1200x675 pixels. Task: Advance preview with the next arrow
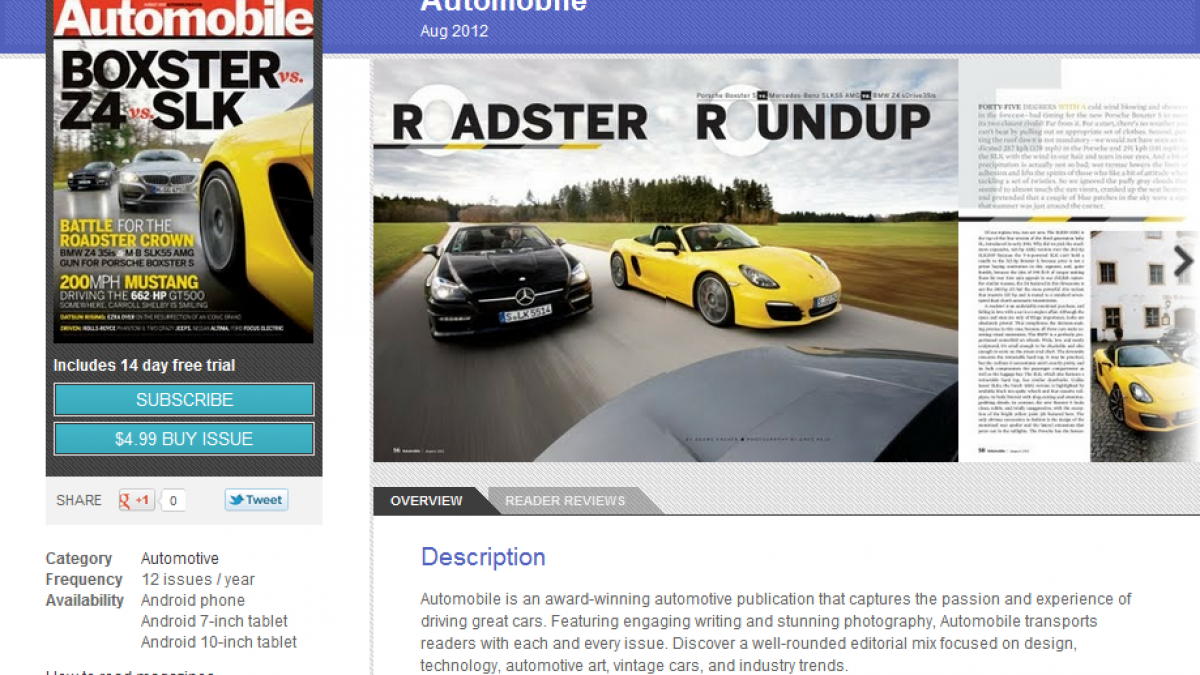(x=1182, y=262)
